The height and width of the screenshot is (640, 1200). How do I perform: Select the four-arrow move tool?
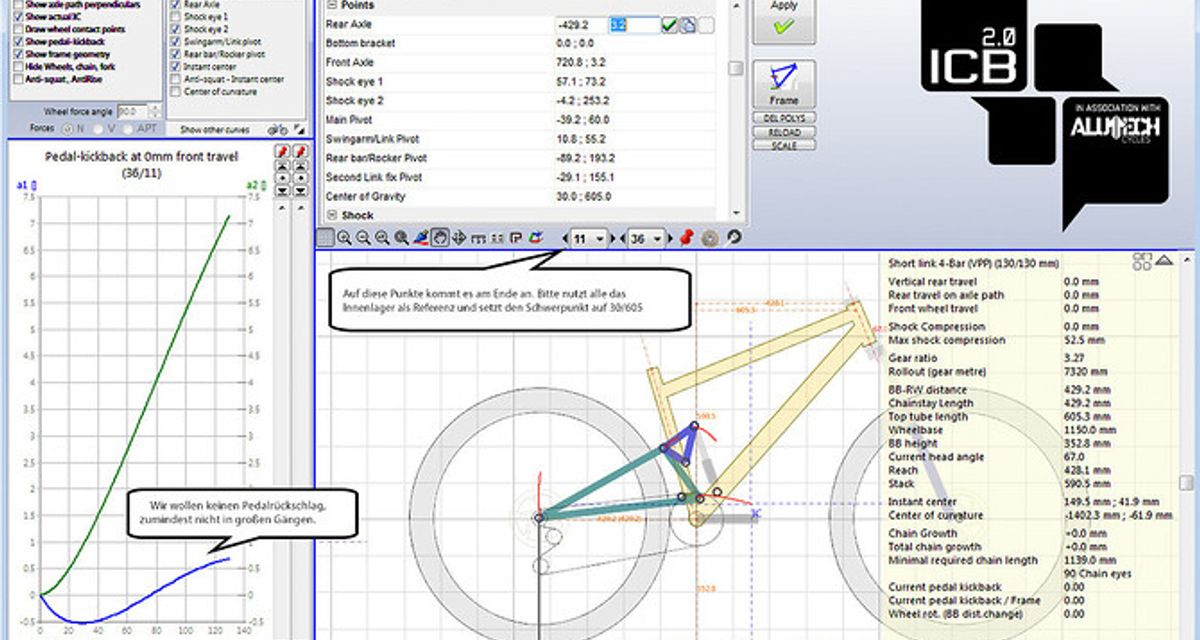(459, 238)
